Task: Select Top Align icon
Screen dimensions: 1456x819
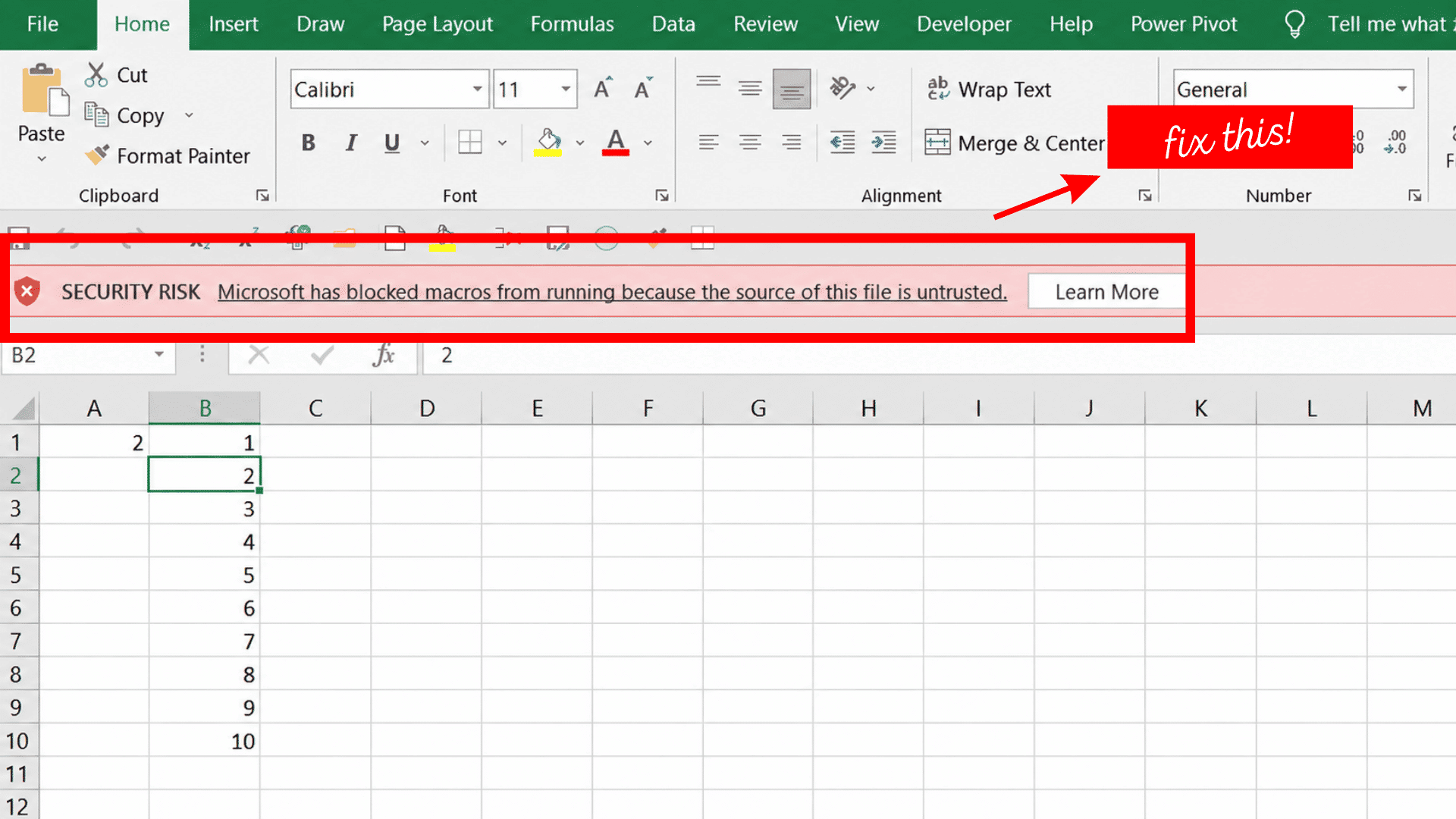Action: [708, 82]
